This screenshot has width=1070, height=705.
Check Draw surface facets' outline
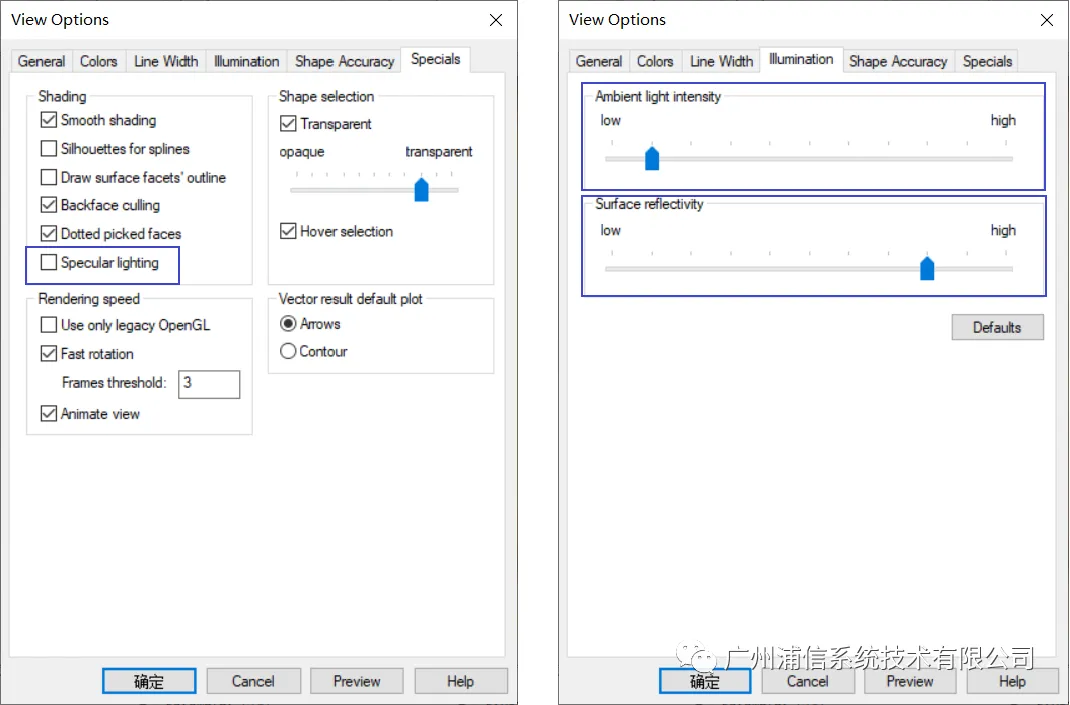point(48,177)
